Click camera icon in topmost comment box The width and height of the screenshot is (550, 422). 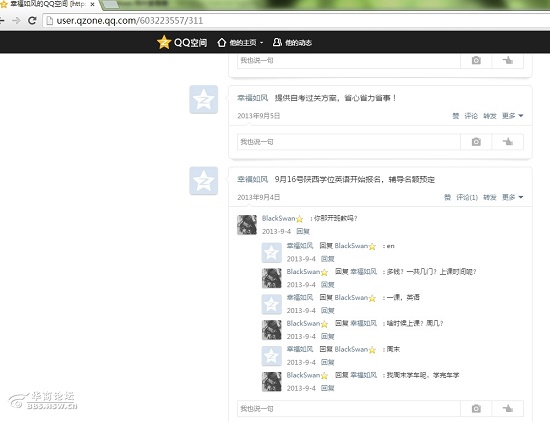click(x=476, y=60)
